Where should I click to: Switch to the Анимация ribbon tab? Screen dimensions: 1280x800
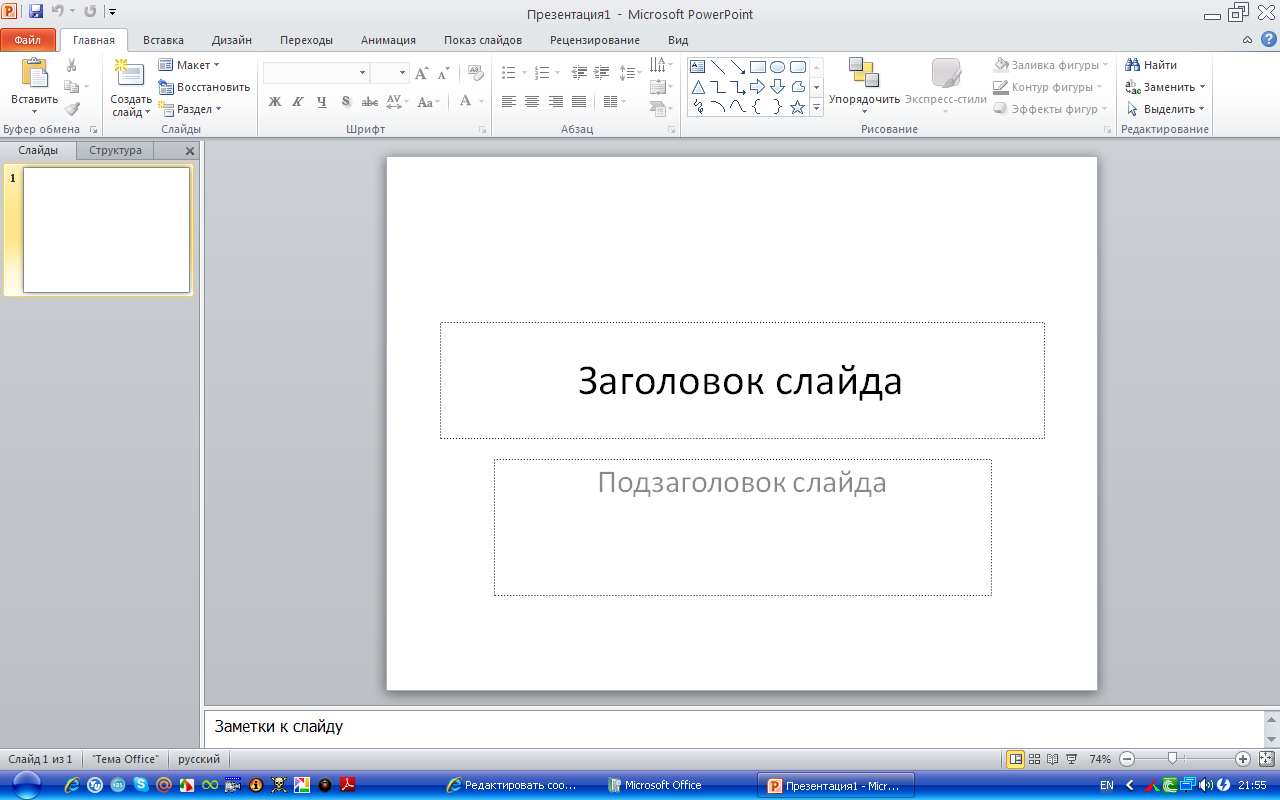click(x=388, y=40)
